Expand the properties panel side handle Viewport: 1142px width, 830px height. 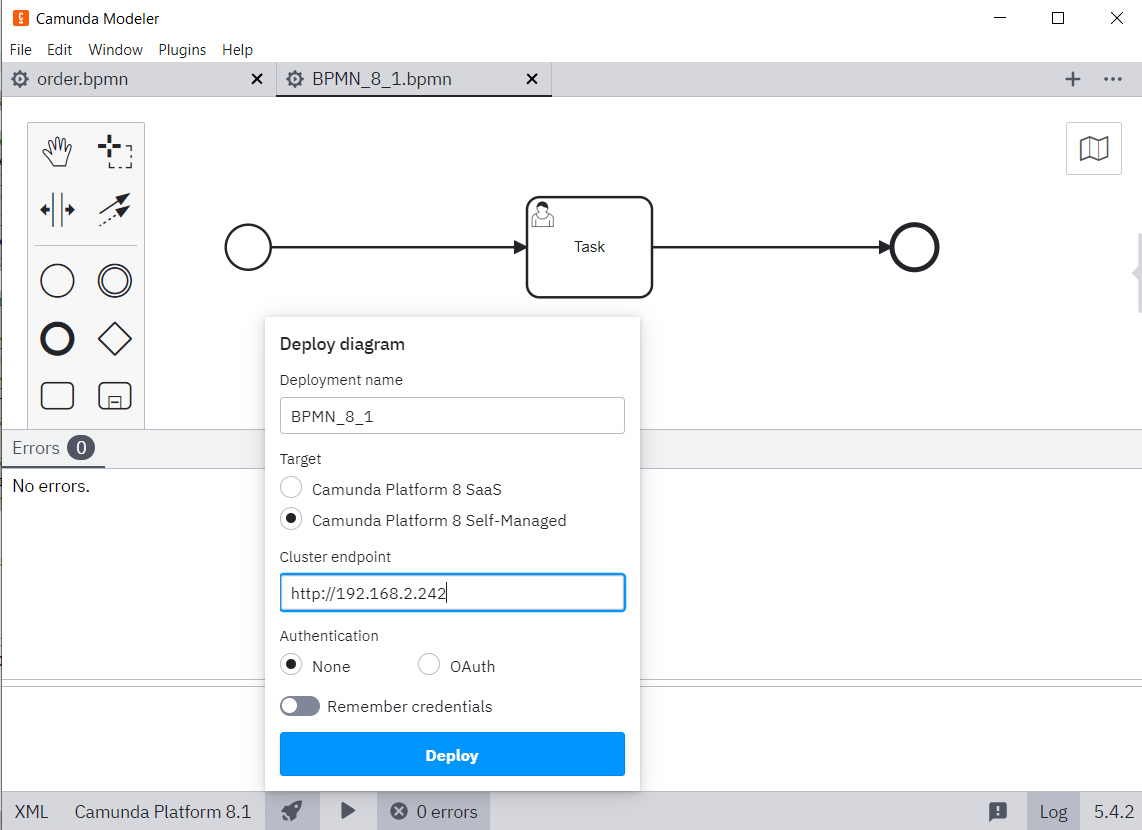pyautogui.click(x=1137, y=273)
